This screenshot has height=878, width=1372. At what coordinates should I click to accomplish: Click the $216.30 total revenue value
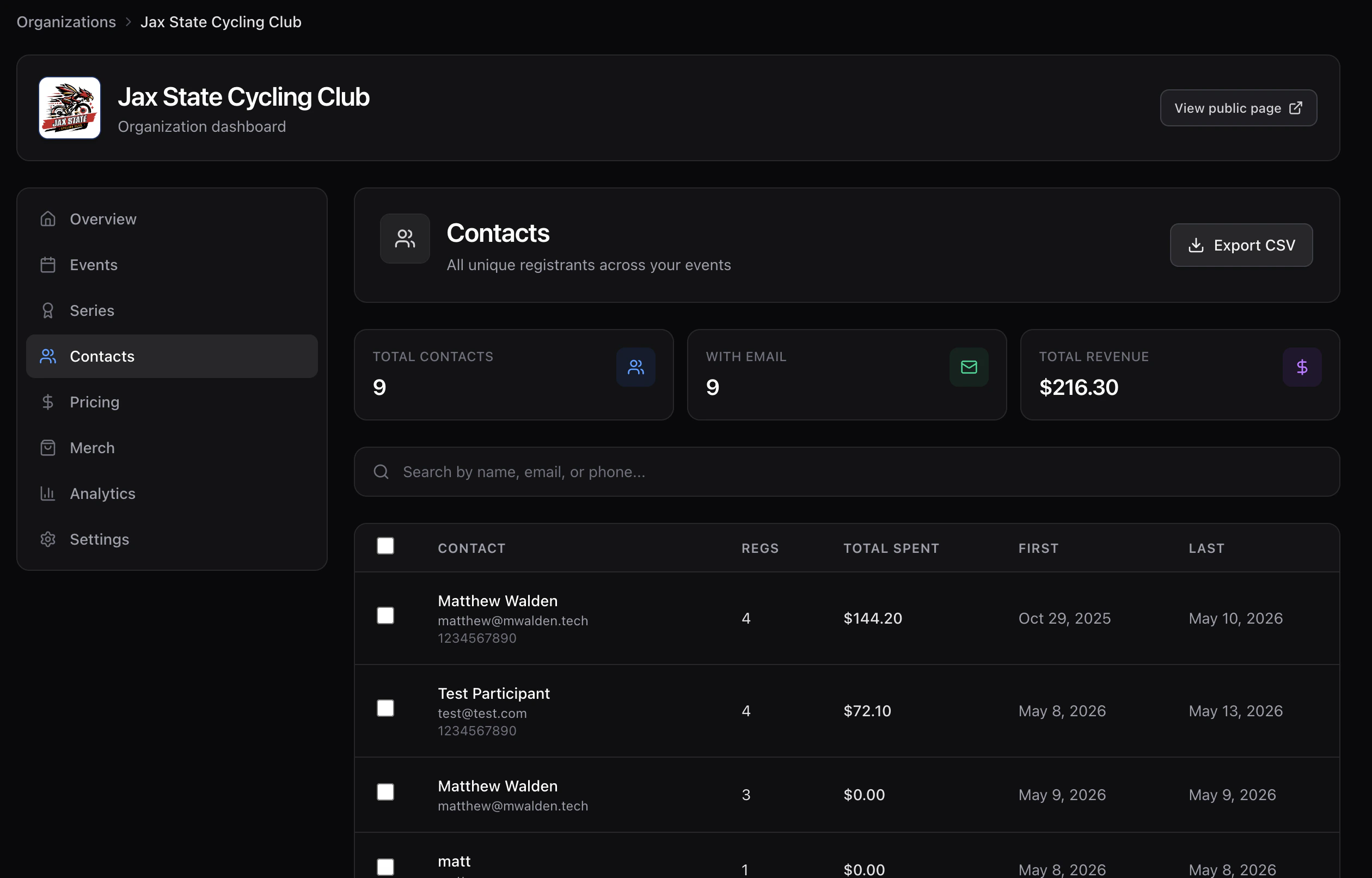tap(1079, 388)
